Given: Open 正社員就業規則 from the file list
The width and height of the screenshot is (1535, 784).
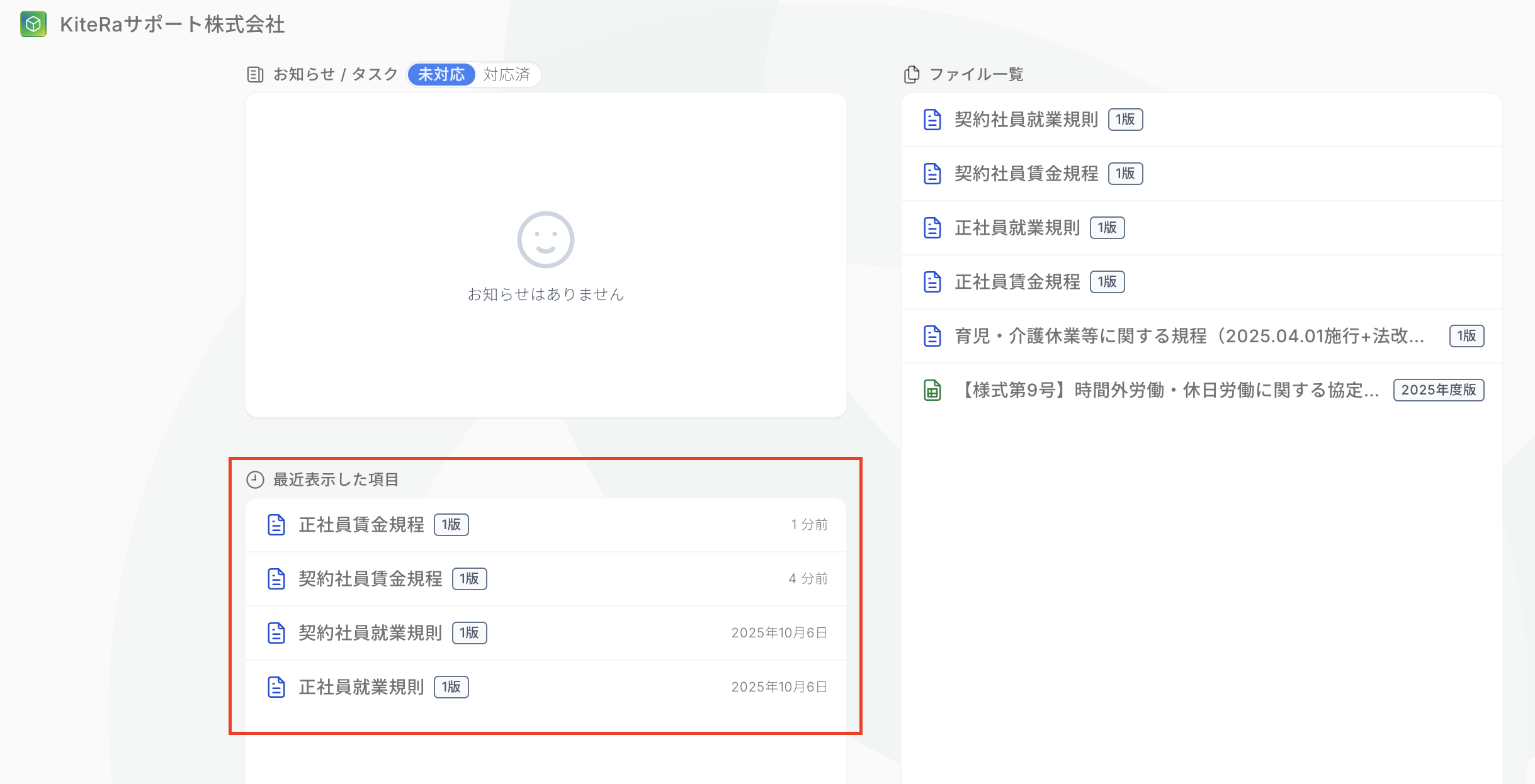Looking at the screenshot, I should click(x=1017, y=228).
